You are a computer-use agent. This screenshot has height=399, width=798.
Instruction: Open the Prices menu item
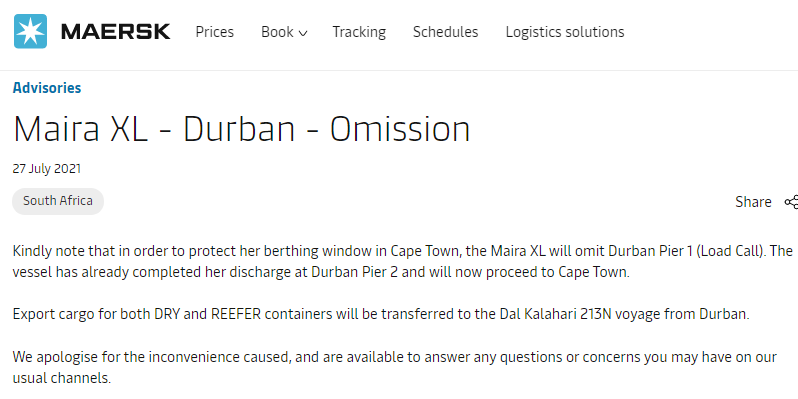[x=215, y=32]
